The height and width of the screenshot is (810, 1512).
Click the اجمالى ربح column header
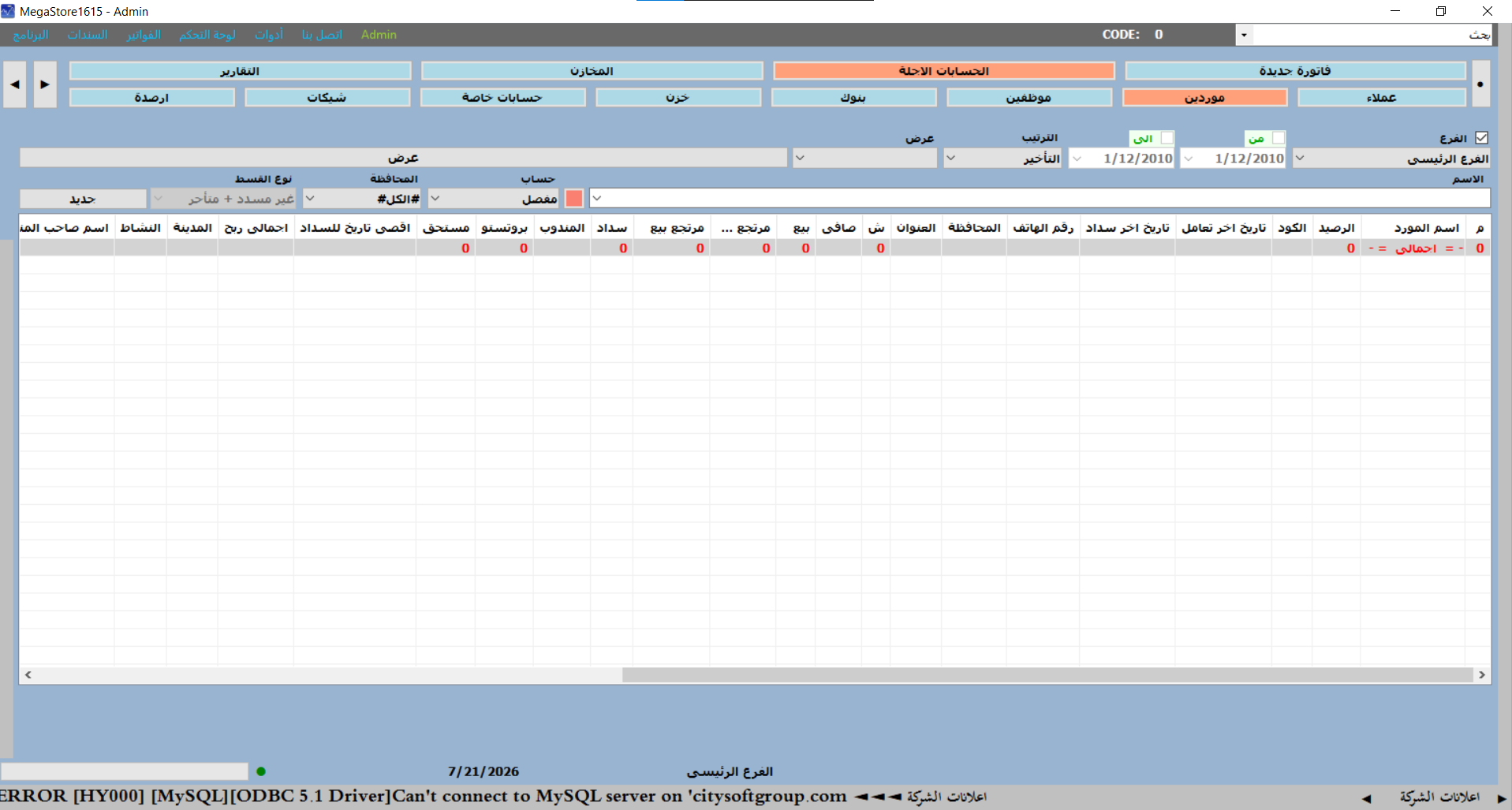pyautogui.click(x=256, y=228)
